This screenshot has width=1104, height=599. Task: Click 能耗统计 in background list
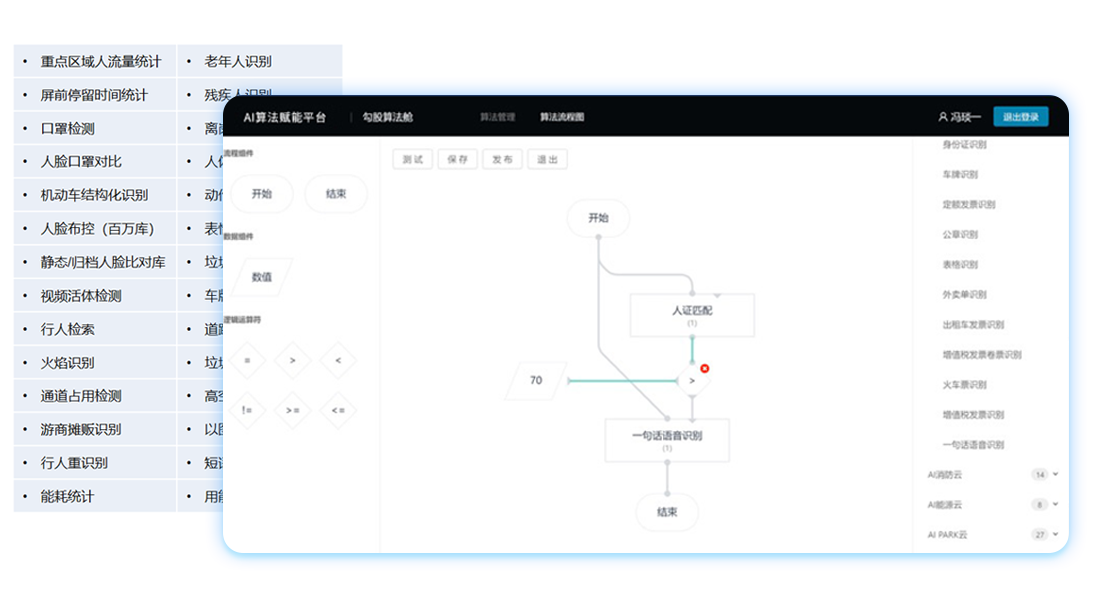click(68, 497)
